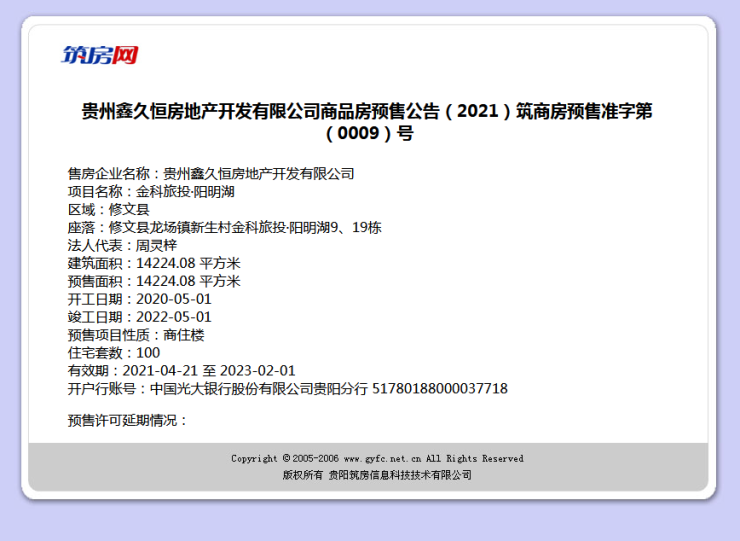Click the 住宅套数:100 line

click(x=114, y=353)
